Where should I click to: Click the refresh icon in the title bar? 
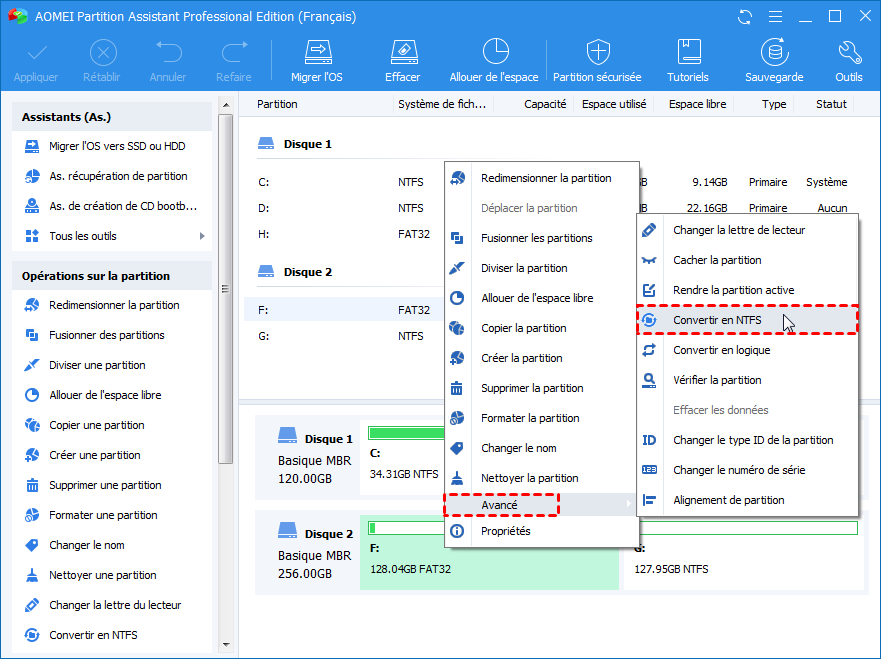coord(745,17)
